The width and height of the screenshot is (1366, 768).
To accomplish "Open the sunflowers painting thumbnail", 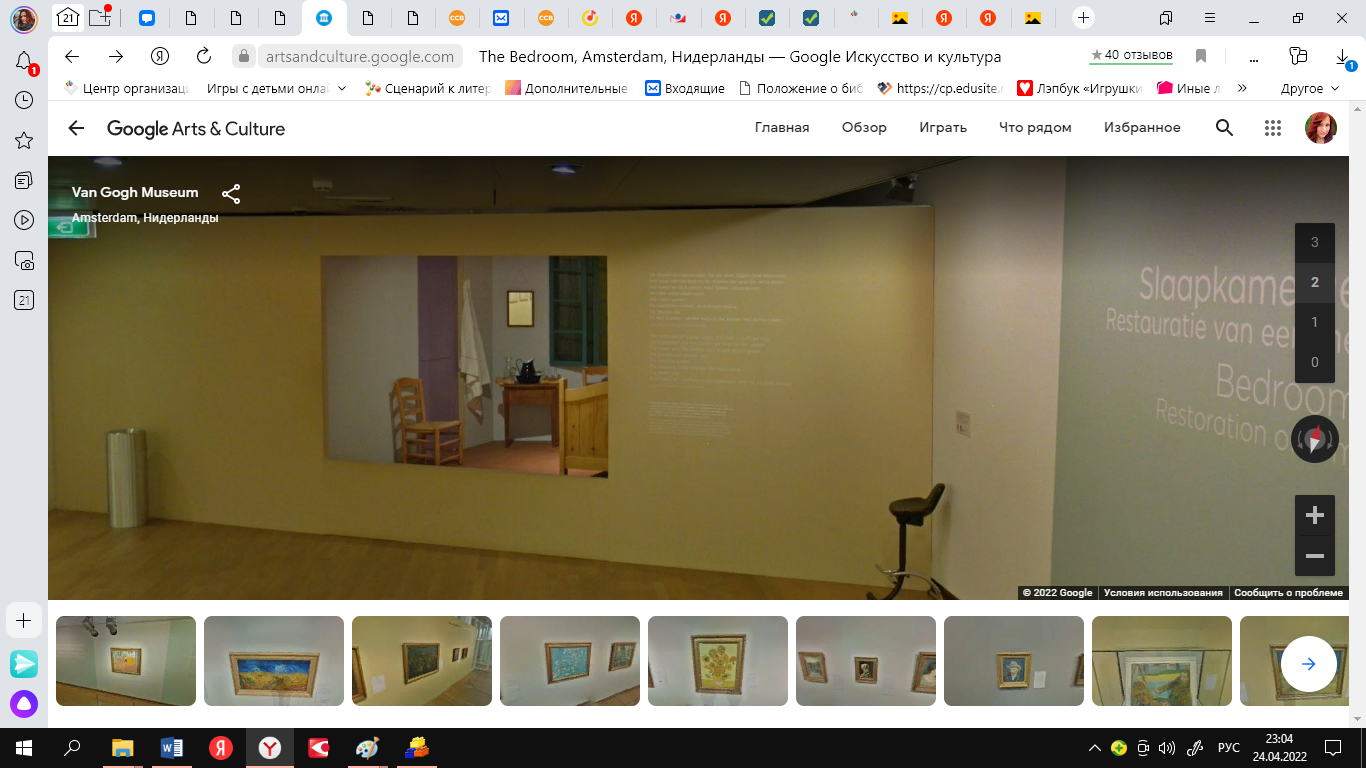I will coord(718,661).
